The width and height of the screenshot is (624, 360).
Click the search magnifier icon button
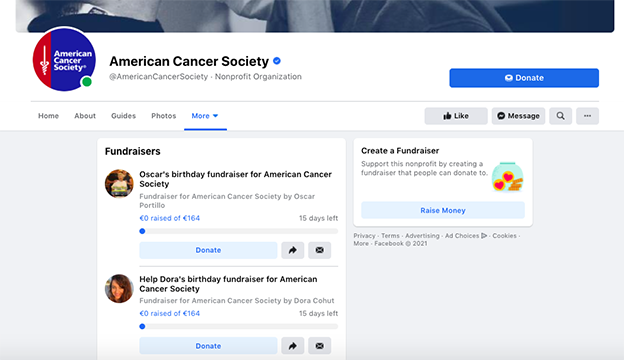(560, 116)
